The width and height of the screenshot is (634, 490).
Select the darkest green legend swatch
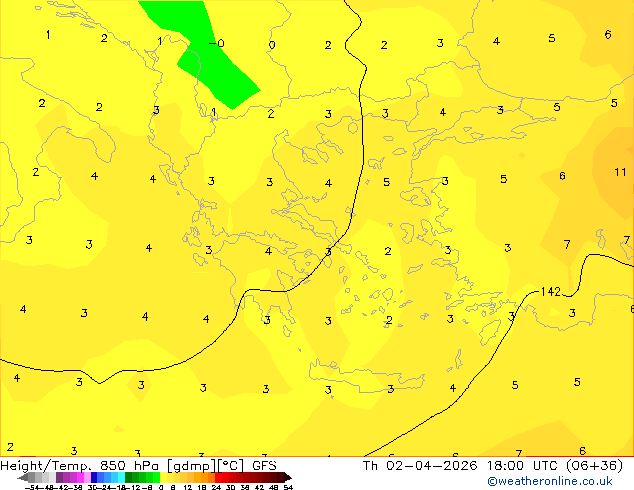point(129,477)
